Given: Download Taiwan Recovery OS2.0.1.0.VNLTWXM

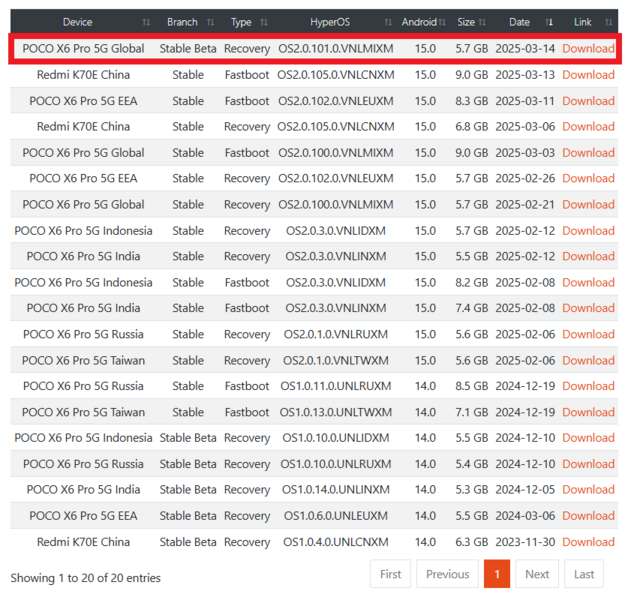Looking at the screenshot, I should 588,360.
